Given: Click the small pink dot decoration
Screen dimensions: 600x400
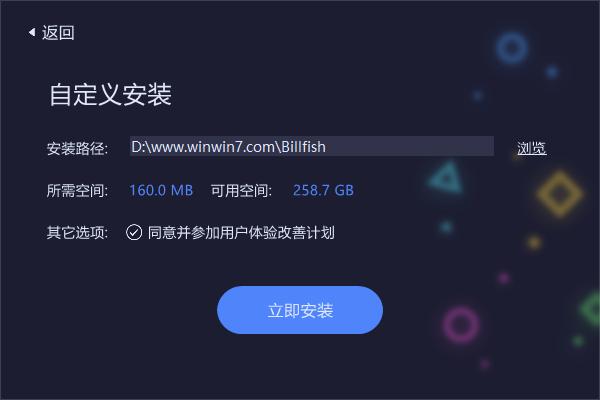Looking at the screenshot, I should coord(504,278).
